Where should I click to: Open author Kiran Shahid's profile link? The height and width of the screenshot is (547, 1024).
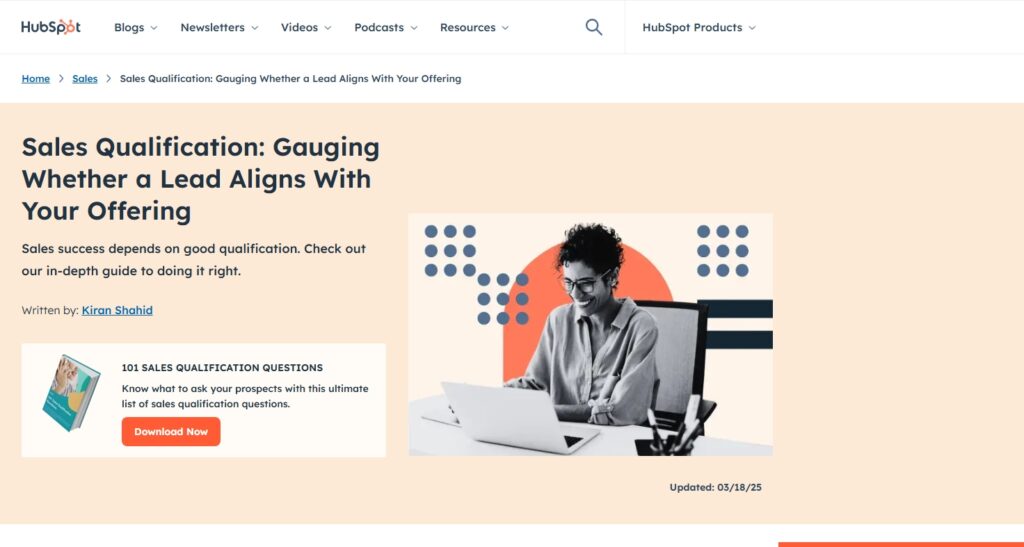tap(117, 310)
